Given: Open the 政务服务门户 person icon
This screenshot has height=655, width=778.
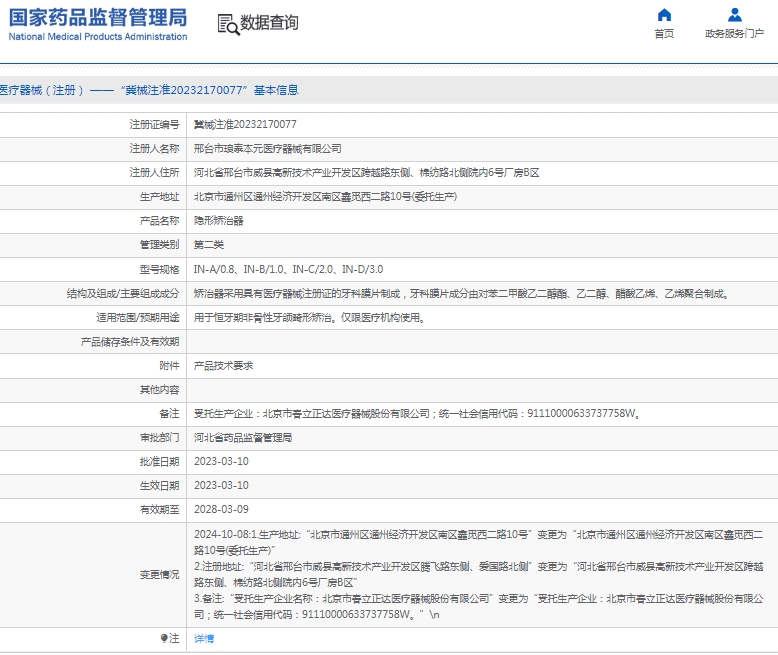Looking at the screenshot, I should click(735, 15).
